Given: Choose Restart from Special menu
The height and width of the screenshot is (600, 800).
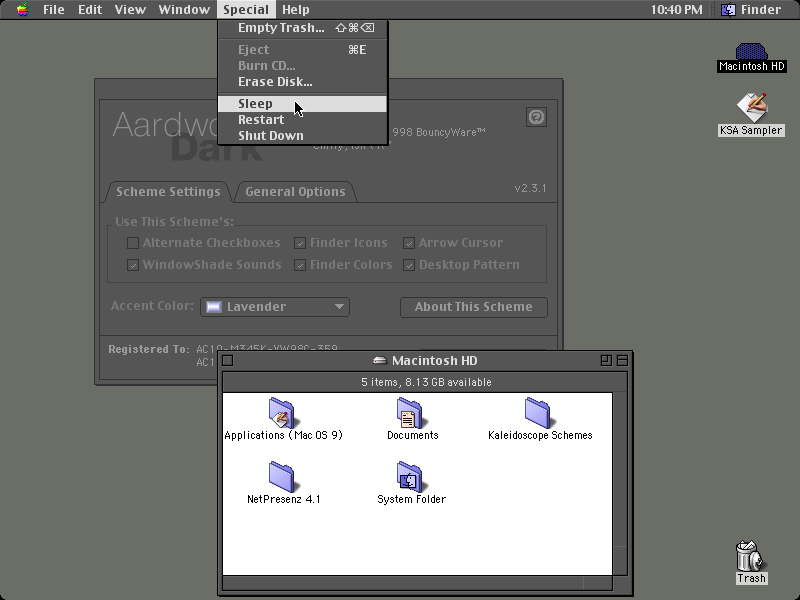Looking at the screenshot, I should (303, 119).
